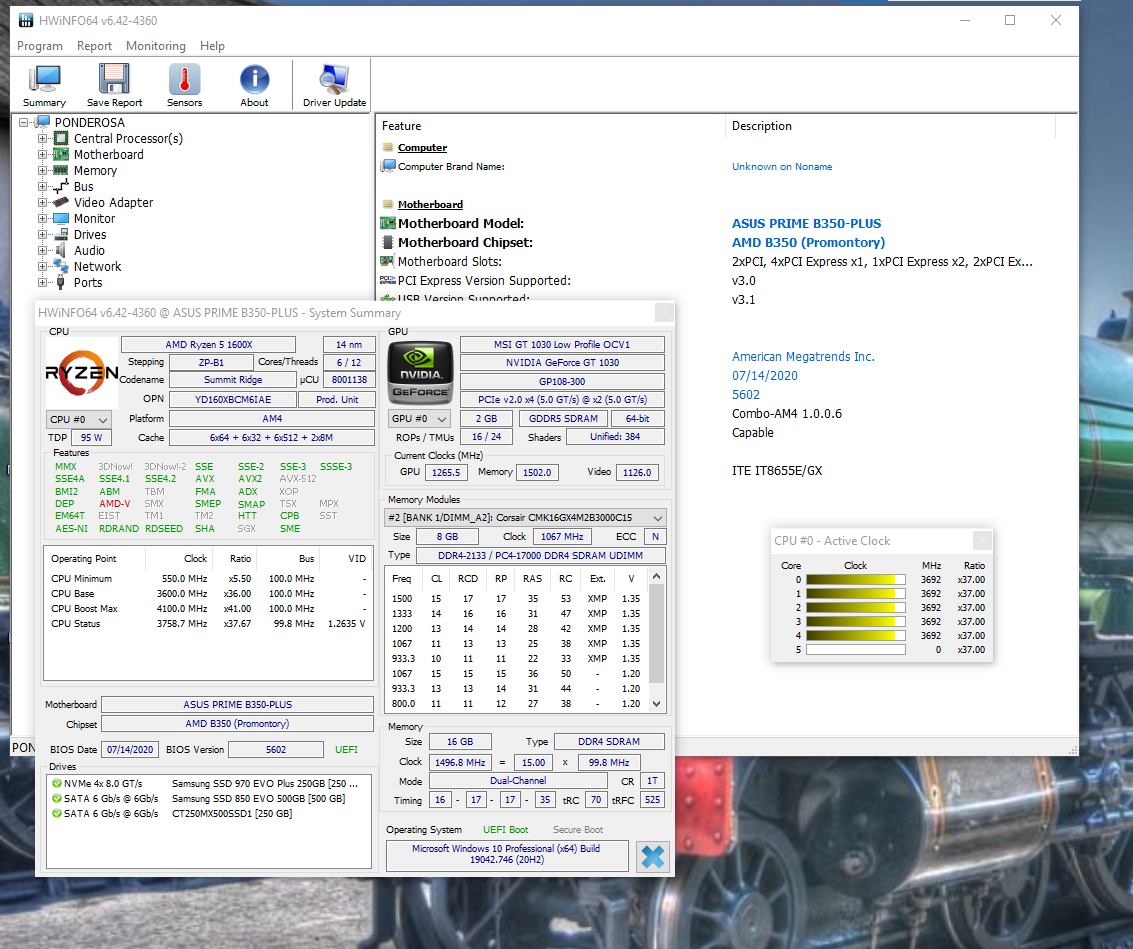
Task: Click the American Megatrends Inc. link
Action: pyautogui.click(x=803, y=356)
